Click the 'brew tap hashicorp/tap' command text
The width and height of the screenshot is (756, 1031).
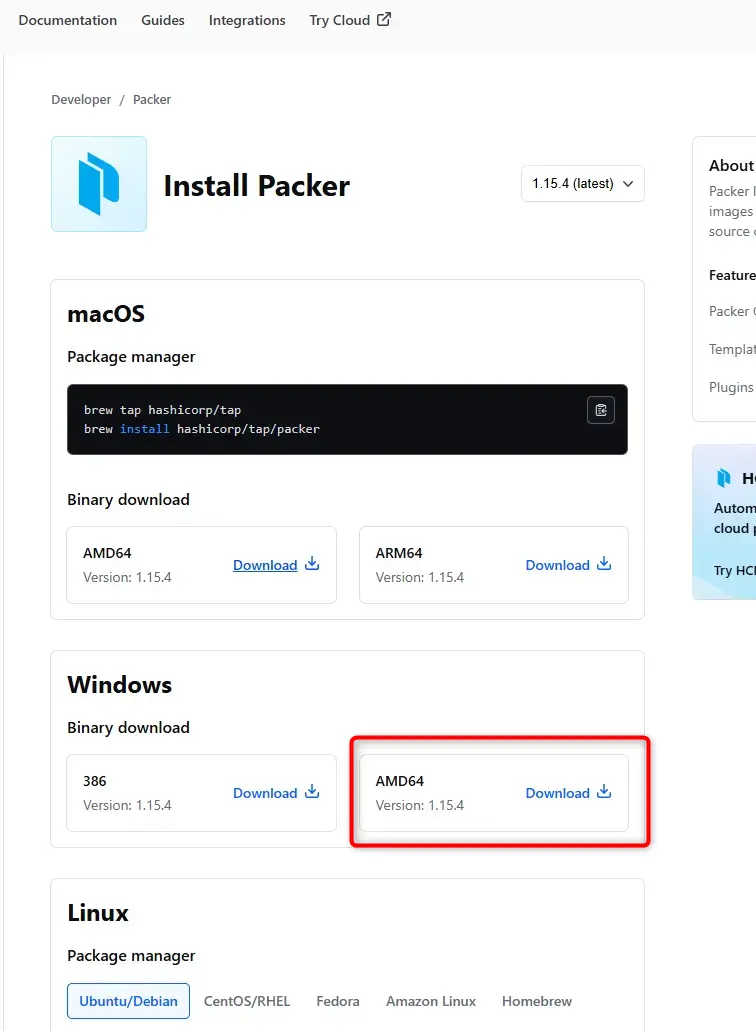pyautogui.click(x=162, y=410)
